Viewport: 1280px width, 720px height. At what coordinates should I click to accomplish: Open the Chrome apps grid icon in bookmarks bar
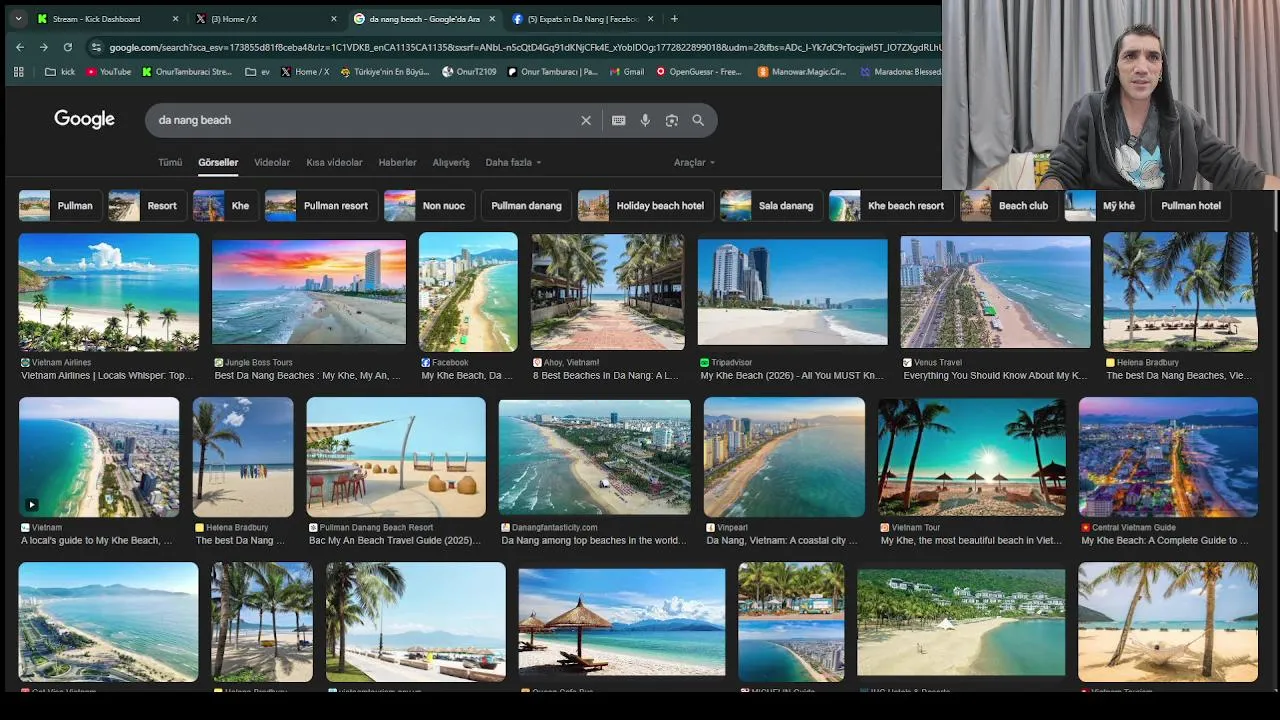(18, 72)
